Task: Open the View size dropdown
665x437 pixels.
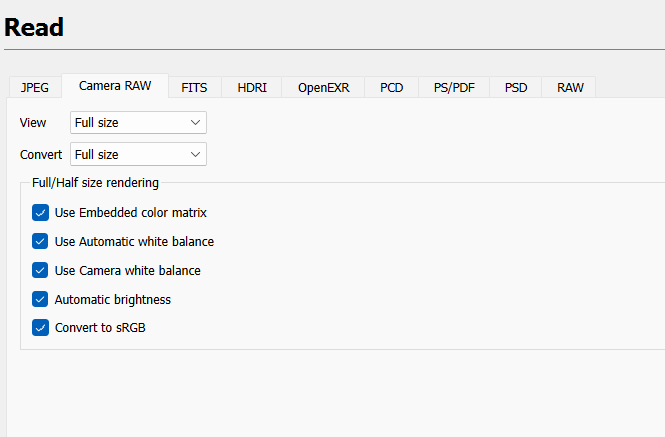Action: coord(138,122)
